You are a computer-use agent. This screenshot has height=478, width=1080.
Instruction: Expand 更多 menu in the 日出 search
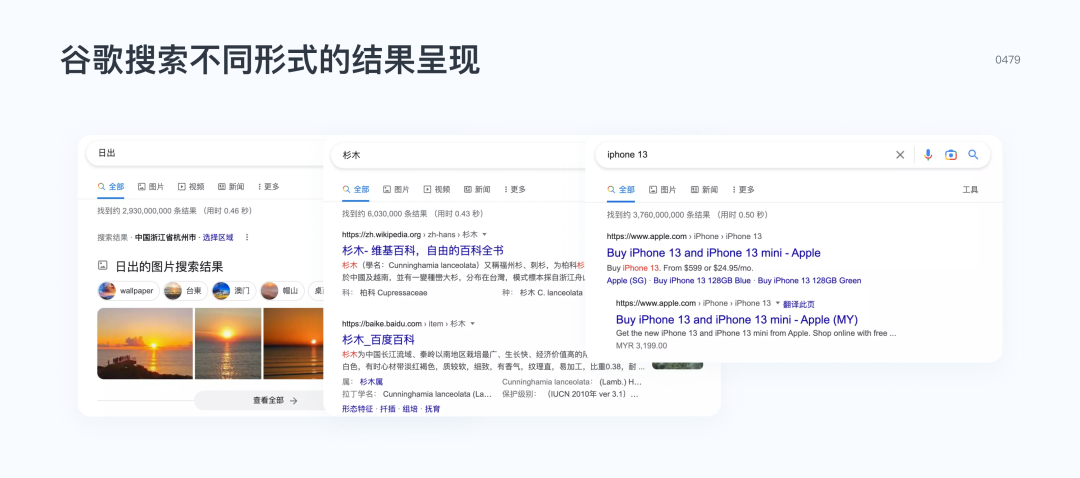(268, 187)
